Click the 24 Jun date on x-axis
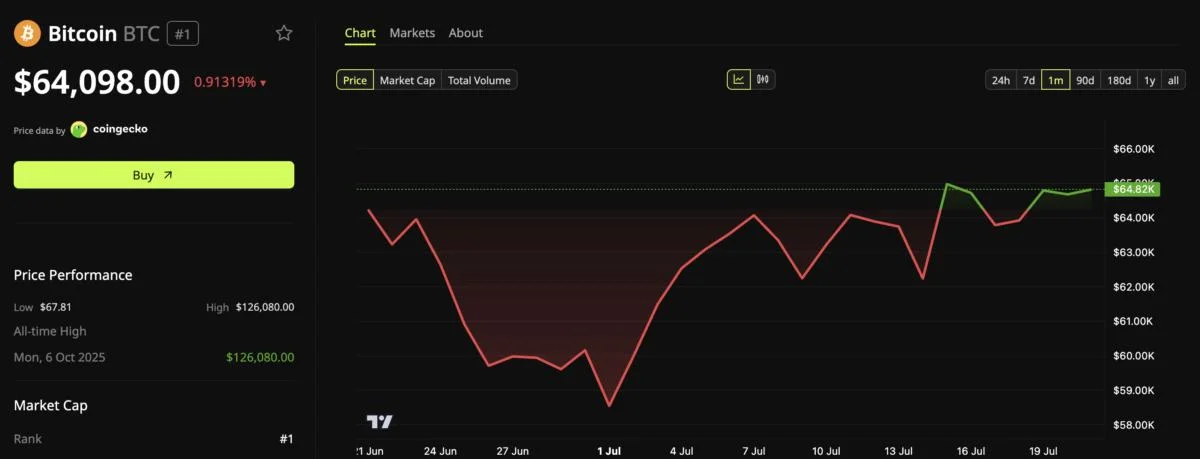 [x=440, y=451]
